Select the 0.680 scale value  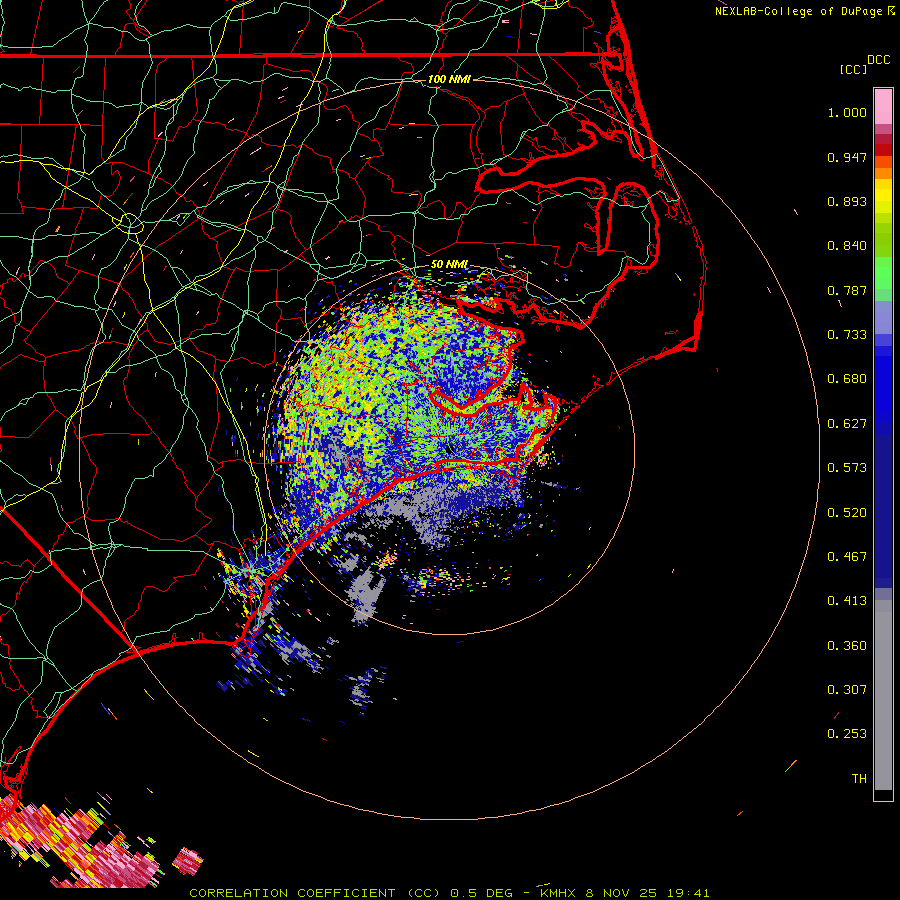point(847,379)
